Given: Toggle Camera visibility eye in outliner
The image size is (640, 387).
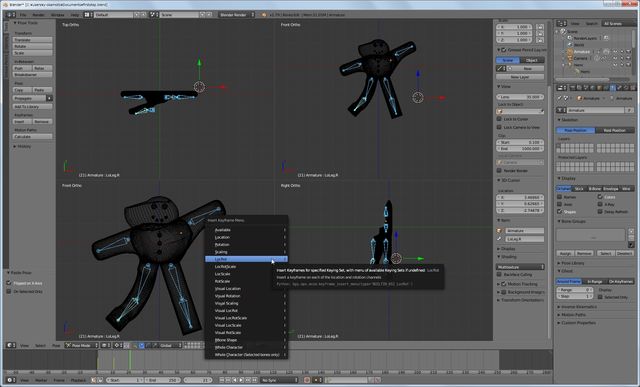Looking at the screenshot, I should [x=615, y=58].
